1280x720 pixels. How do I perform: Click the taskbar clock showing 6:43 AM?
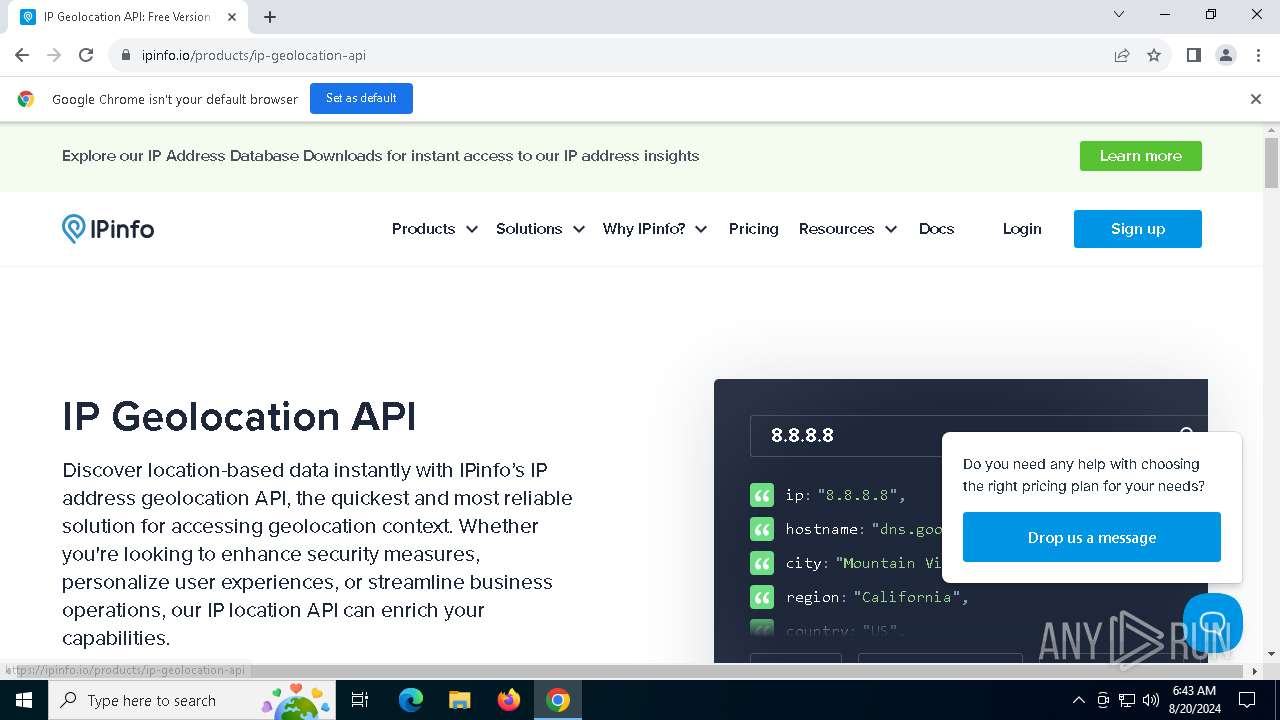(1193, 700)
